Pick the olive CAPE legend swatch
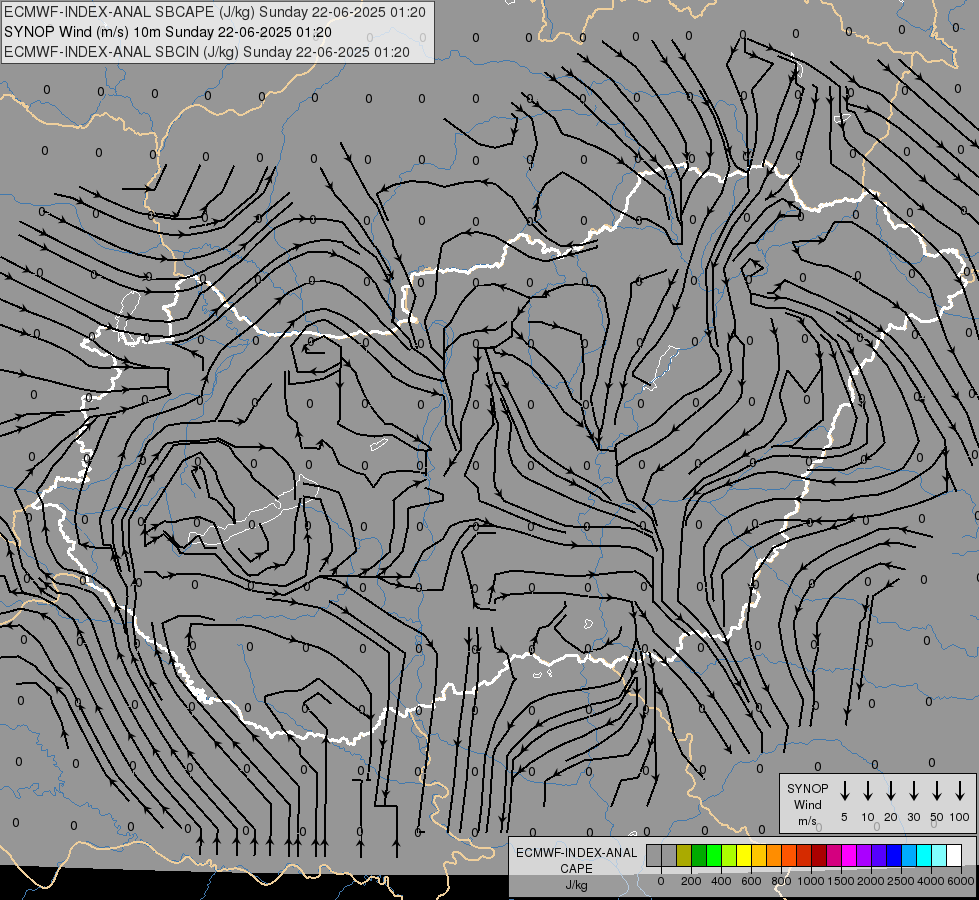This screenshot has height=900, width=979. (684, 855)
